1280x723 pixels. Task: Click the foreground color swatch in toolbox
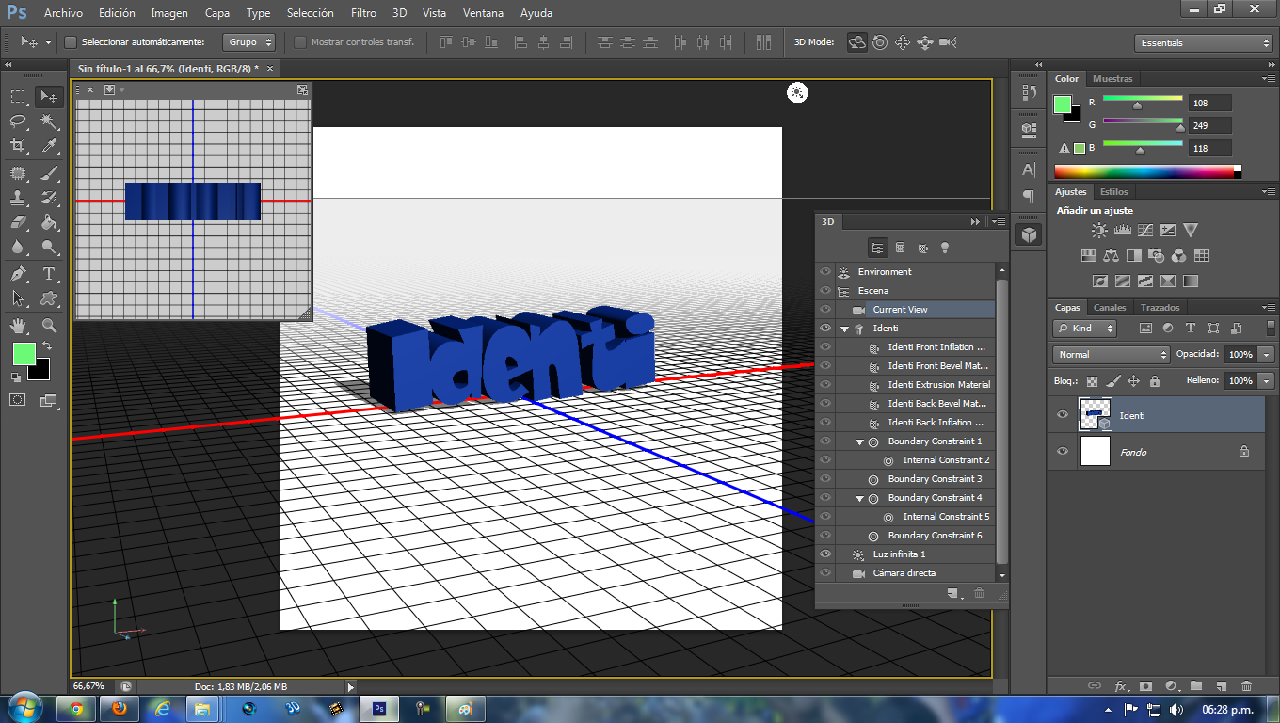pyautogui.click(x=23, y=353)
